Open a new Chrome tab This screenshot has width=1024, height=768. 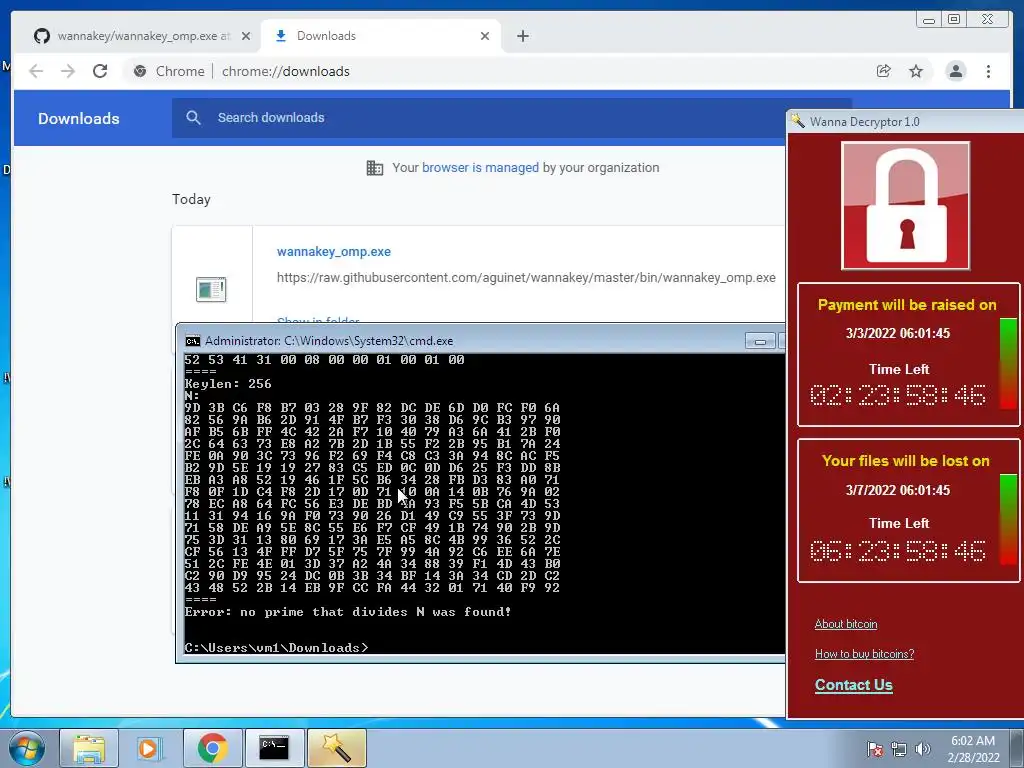tap(522, 36)
